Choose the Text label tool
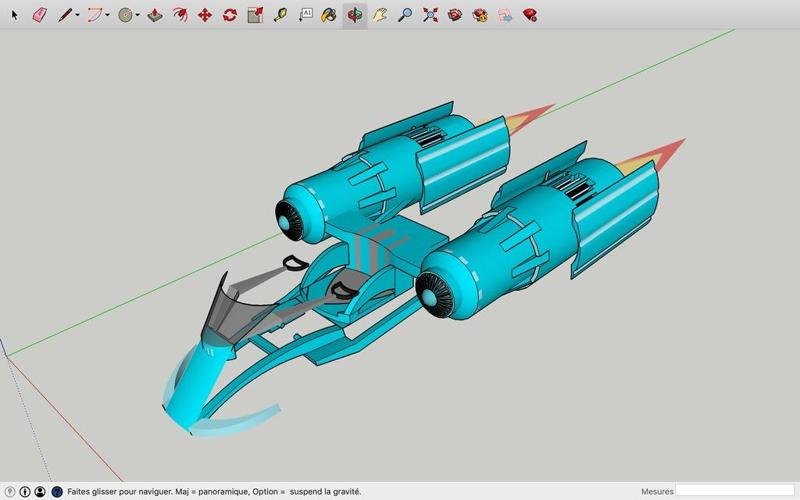The image size is (800, 500). click(305, 15)
